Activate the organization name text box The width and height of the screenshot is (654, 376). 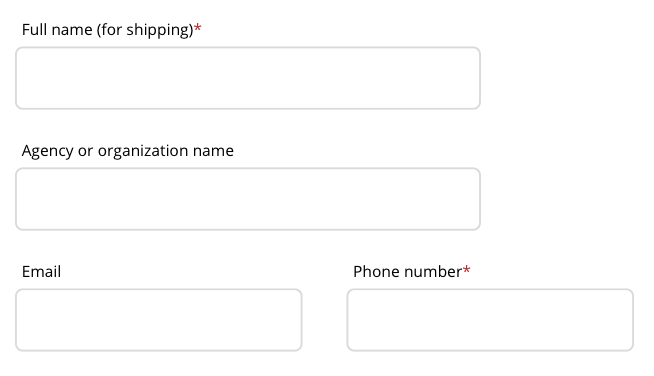click(x=248, y=199)
